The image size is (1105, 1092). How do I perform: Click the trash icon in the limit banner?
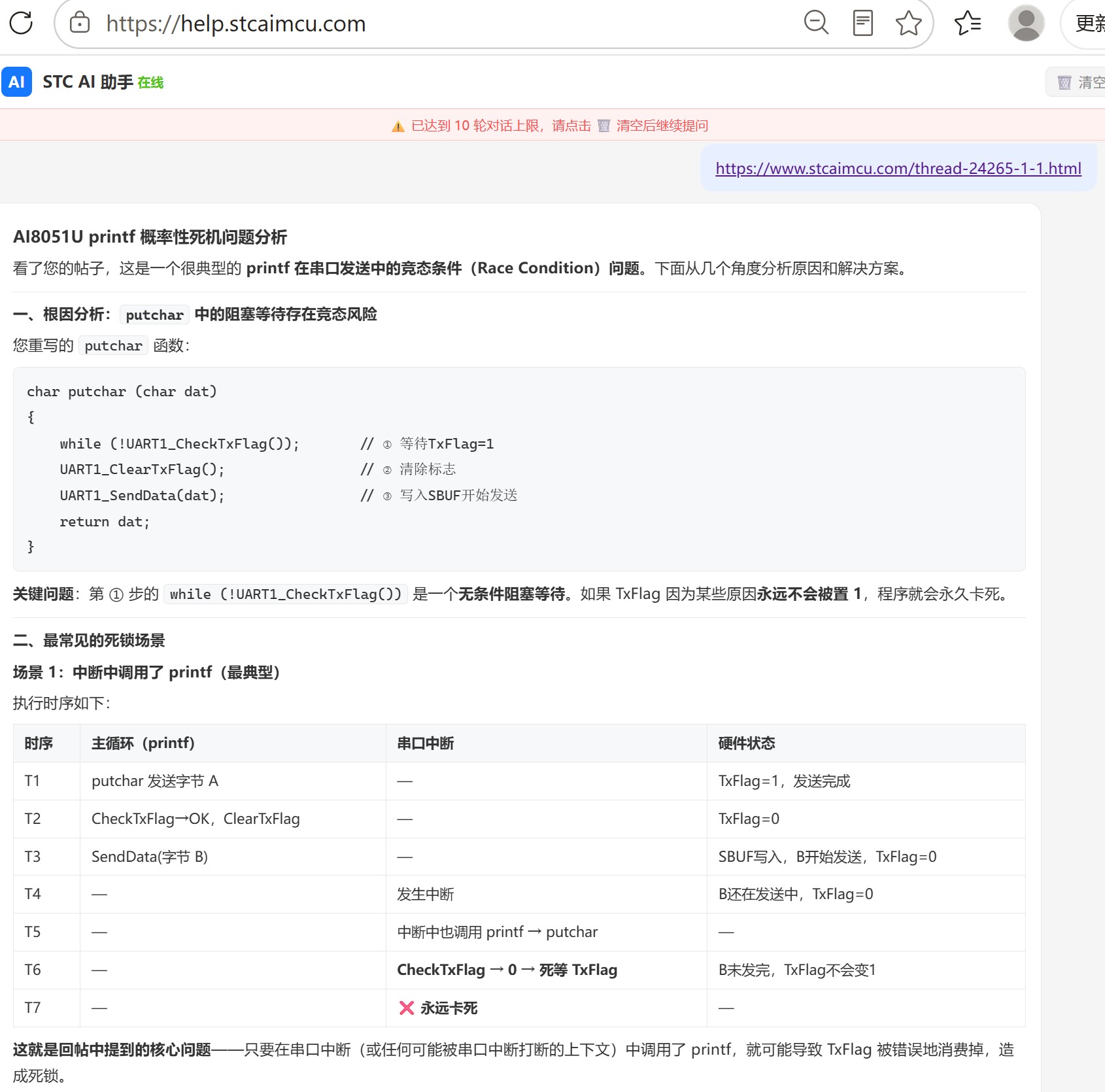(x=604, y=126)
